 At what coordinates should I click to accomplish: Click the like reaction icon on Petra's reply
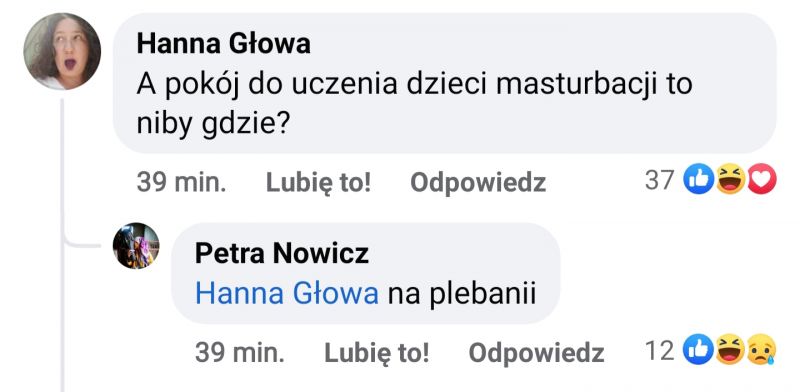[698, 349]
